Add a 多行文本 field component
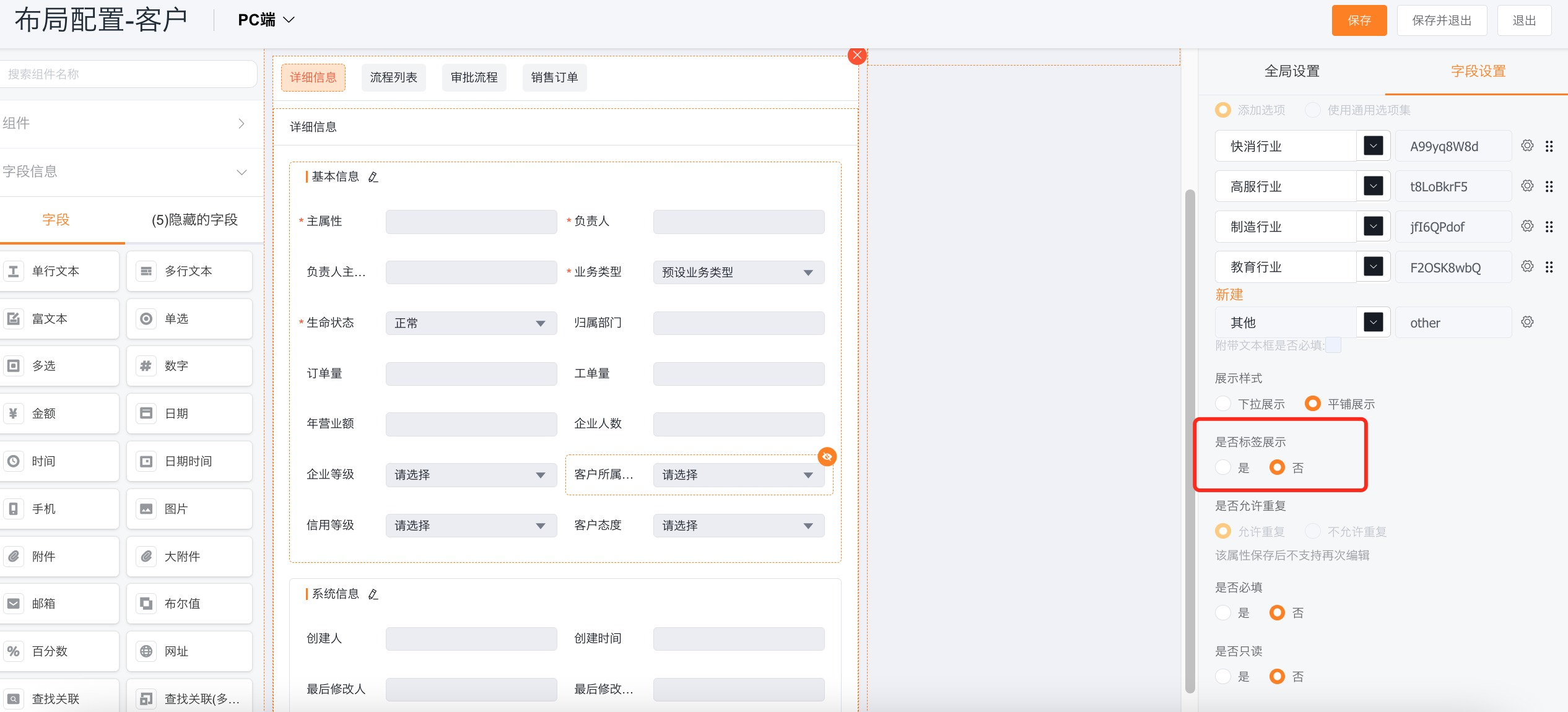Image resolution: width=1568 pixels, height=712 pixels. (x=189, y=271)
